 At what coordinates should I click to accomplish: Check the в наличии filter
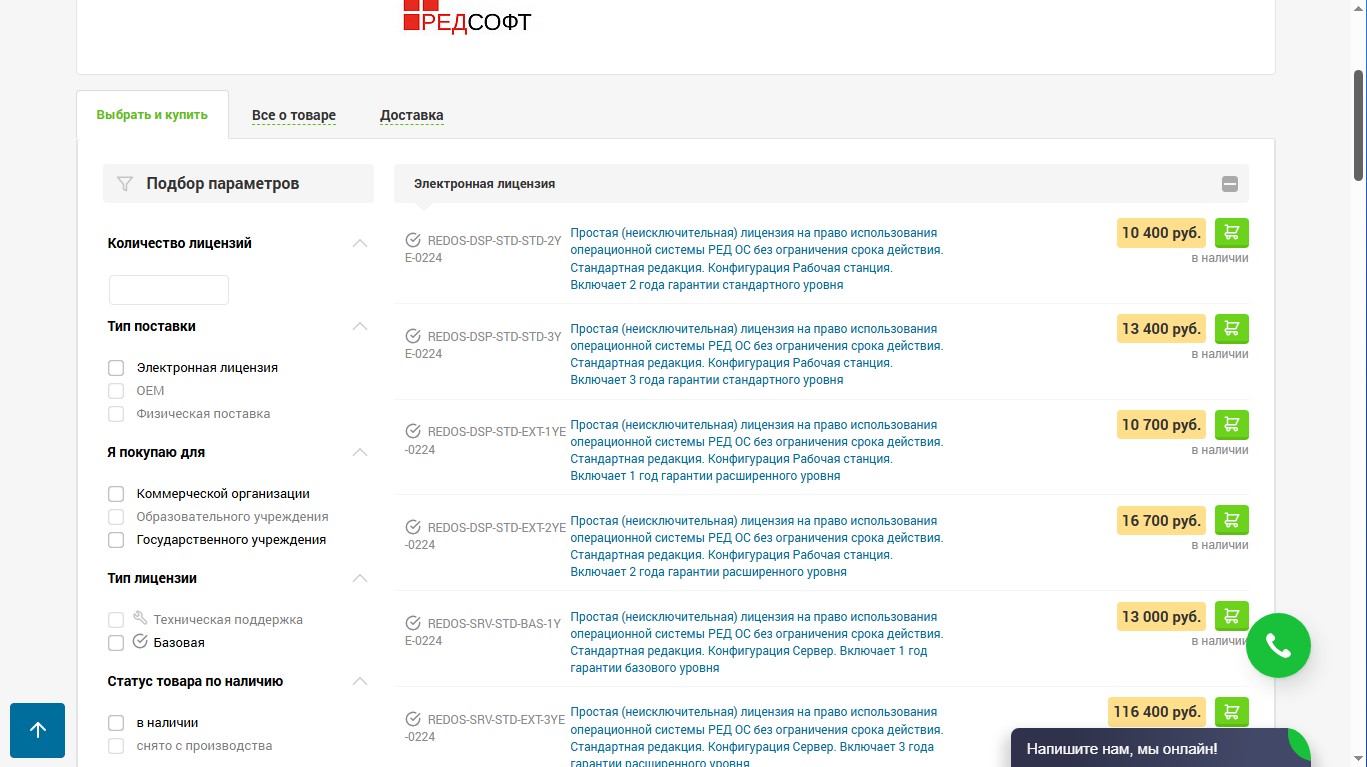[x=116, y=723]
